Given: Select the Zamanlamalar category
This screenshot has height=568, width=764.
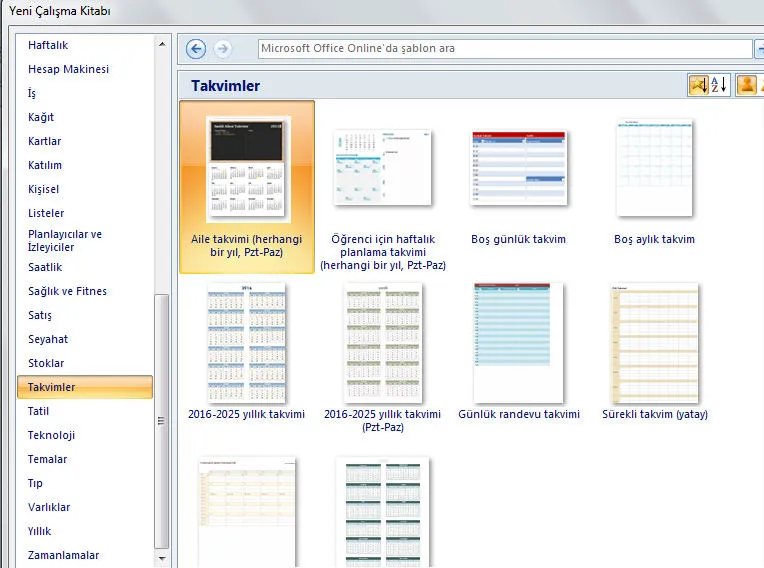Looking at the screenshot, I should (63, 555).
